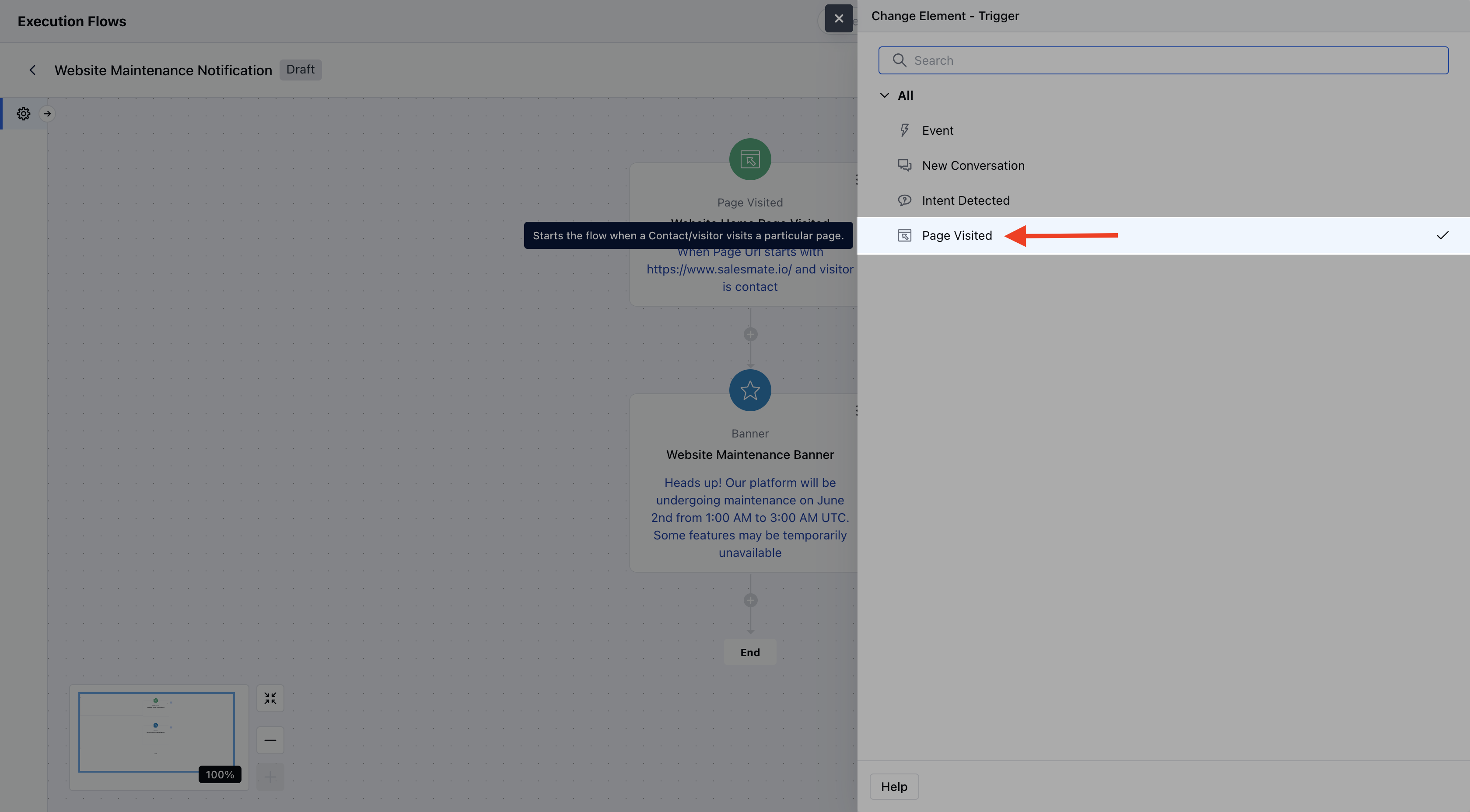1470x812 pixels.
Task: Click the Help button
Action: [894, 787]
